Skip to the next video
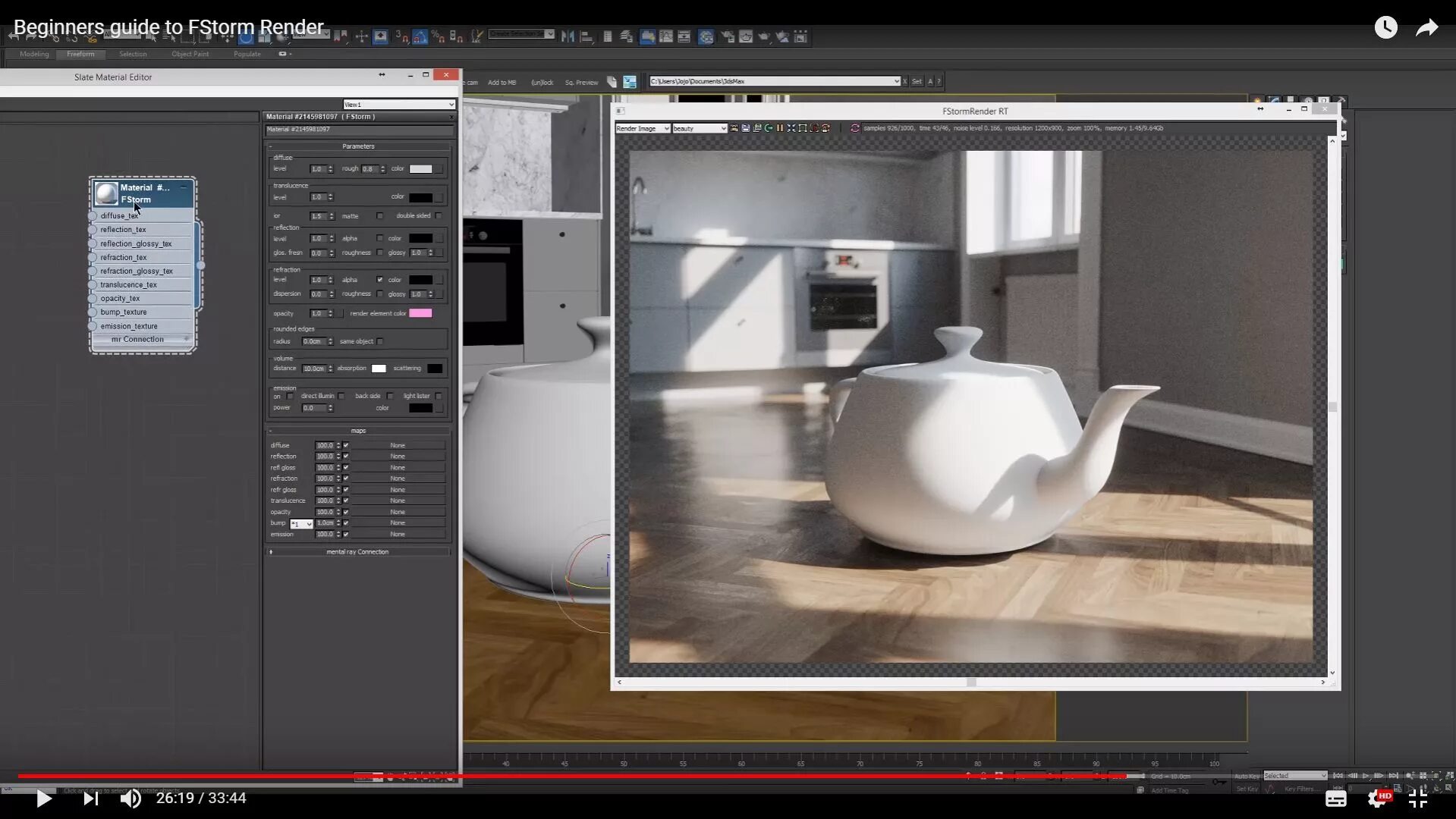This screenshot has height=819, width=1456. click(90, 798)
